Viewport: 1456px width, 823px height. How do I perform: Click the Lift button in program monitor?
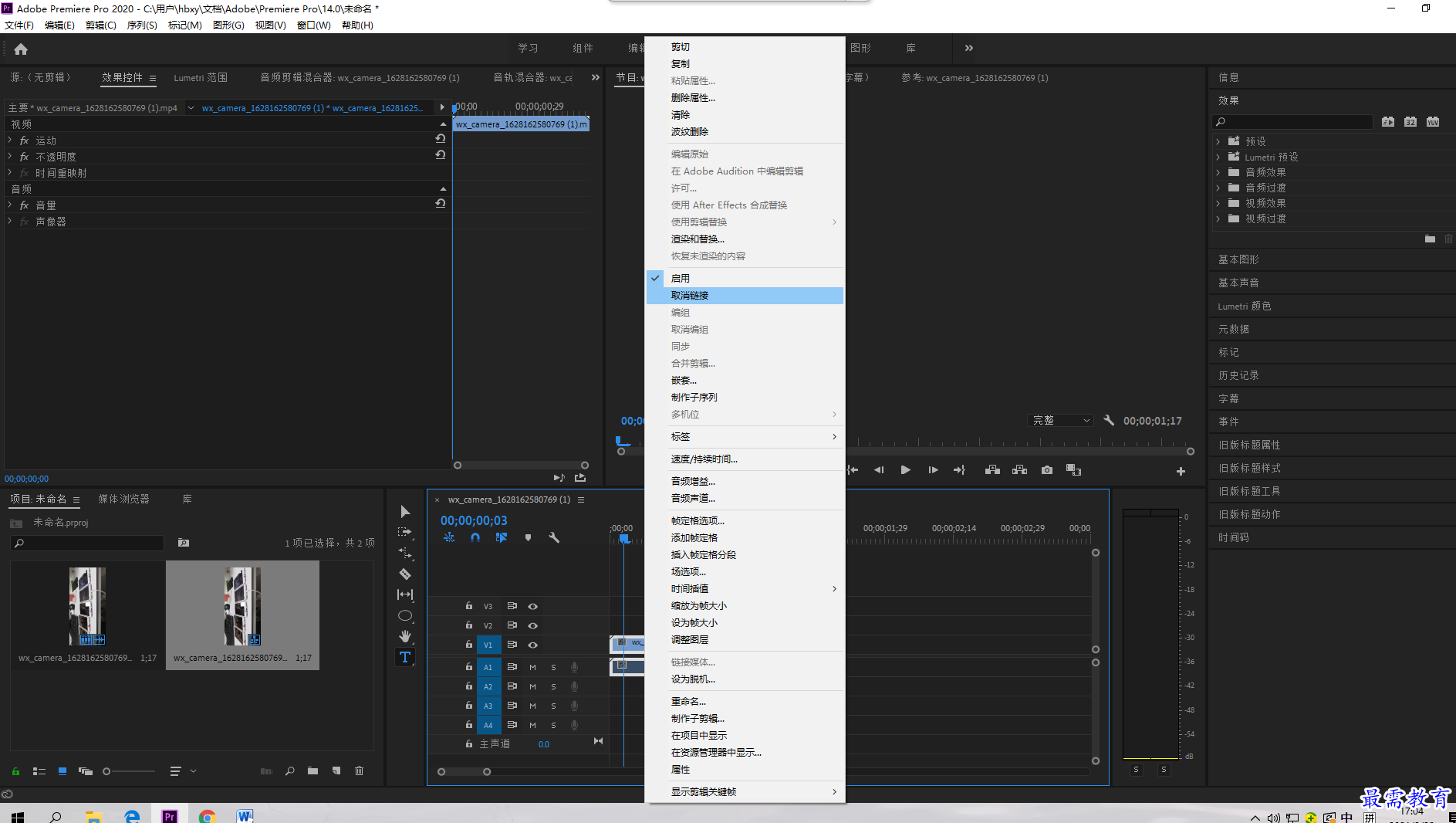click(x=992, y=469)
